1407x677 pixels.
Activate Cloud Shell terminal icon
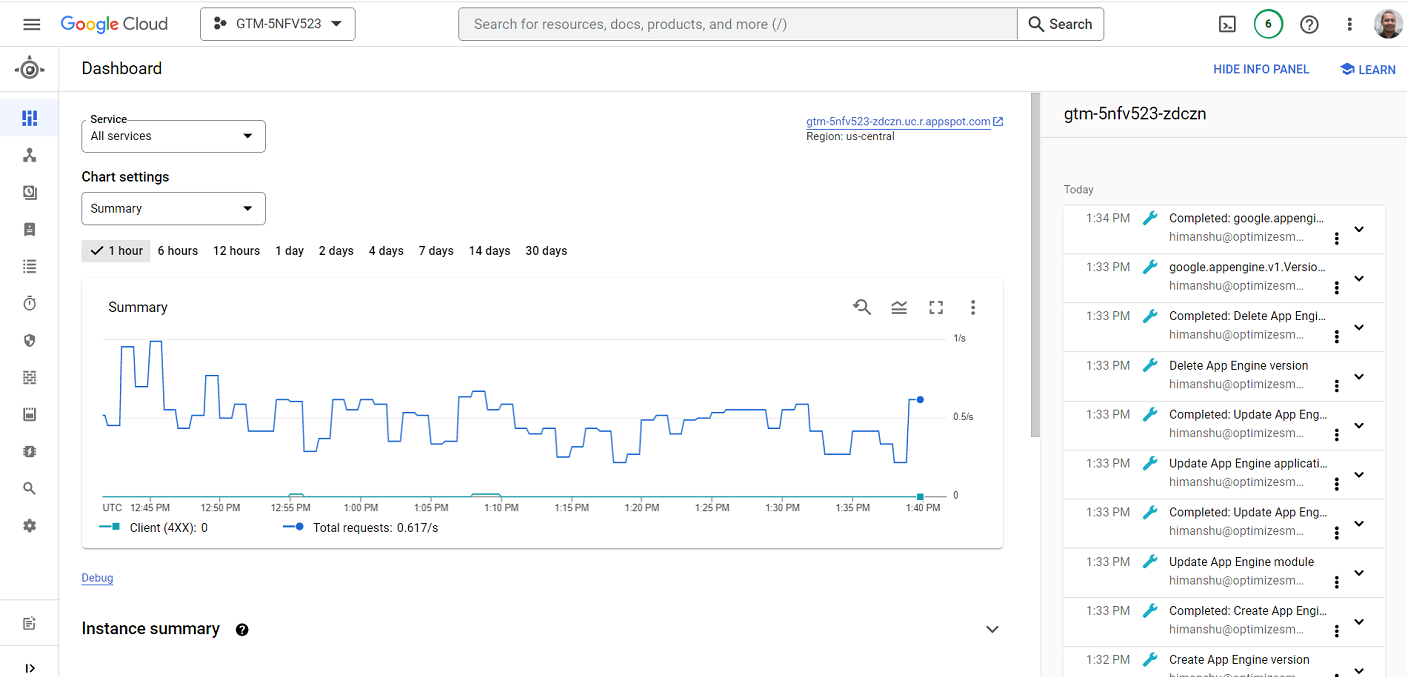[1227, 24]
